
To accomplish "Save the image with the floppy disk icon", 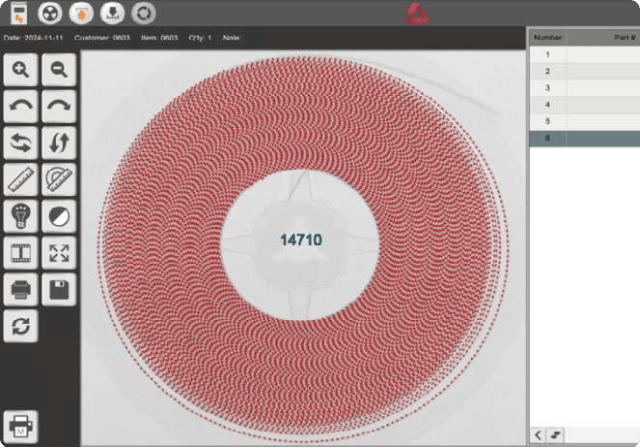I will [59, 290].
